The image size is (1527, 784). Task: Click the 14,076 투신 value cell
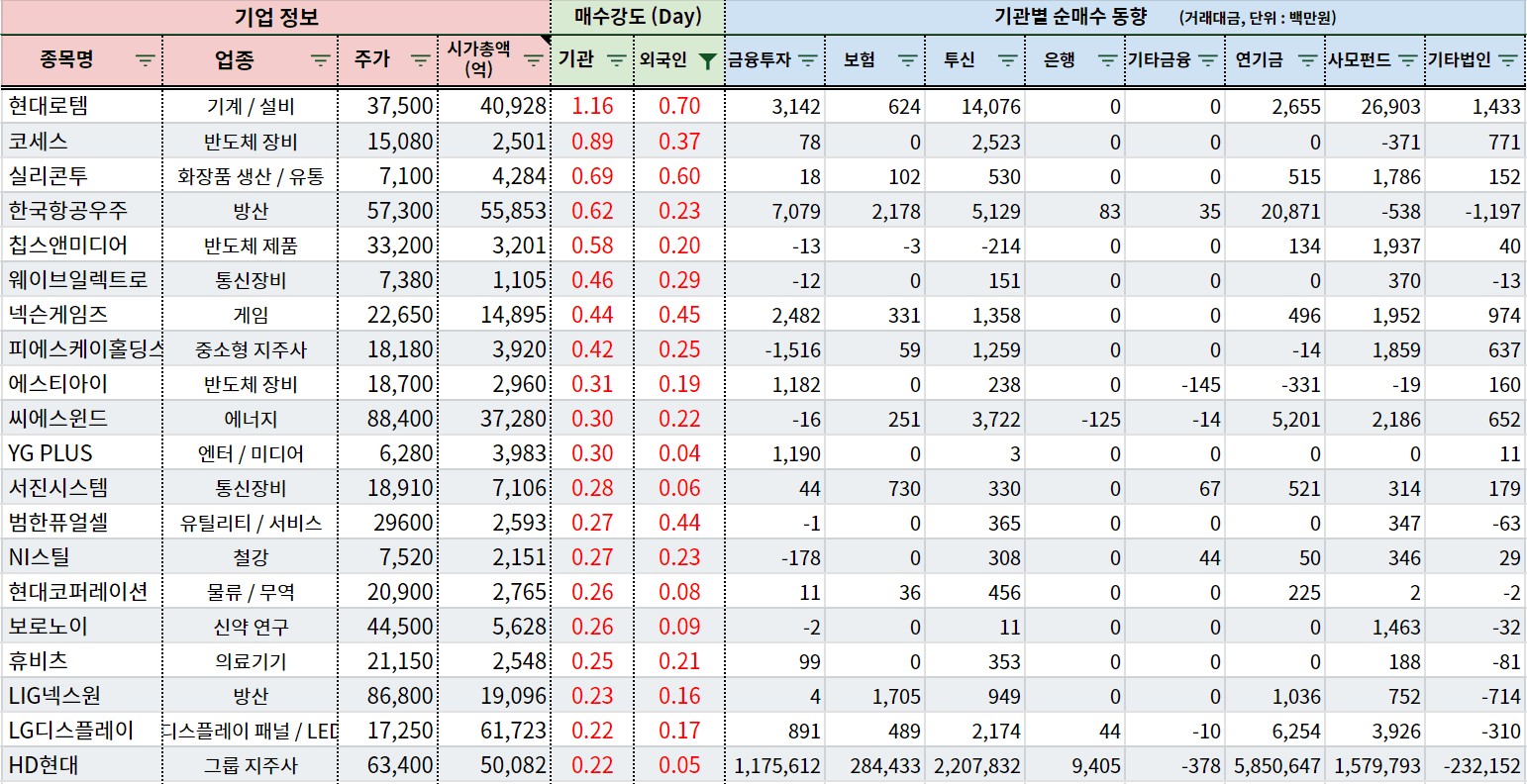pyautogui.click(x=975, y=106)
